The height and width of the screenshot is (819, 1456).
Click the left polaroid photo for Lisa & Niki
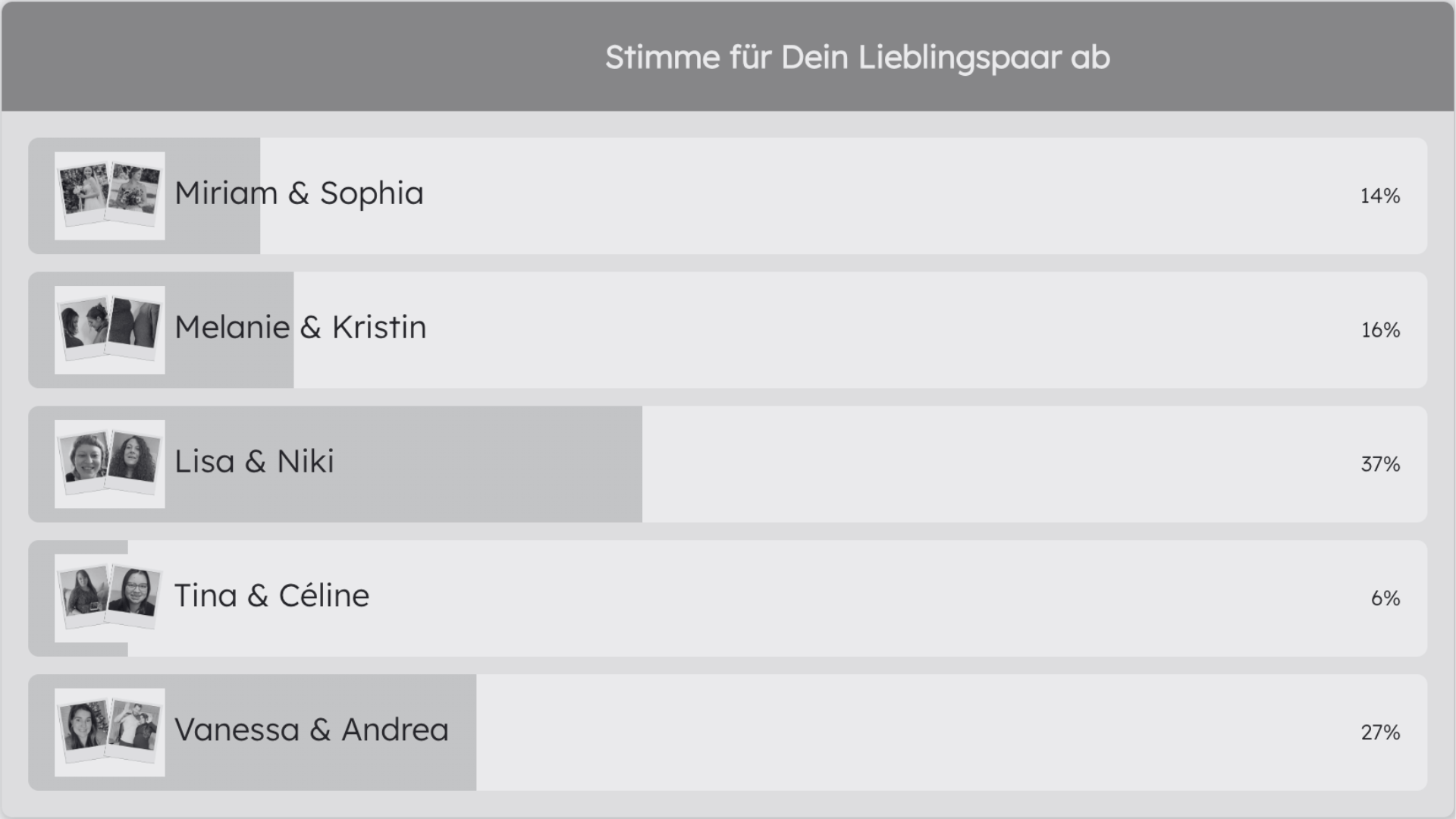point(85,460)
